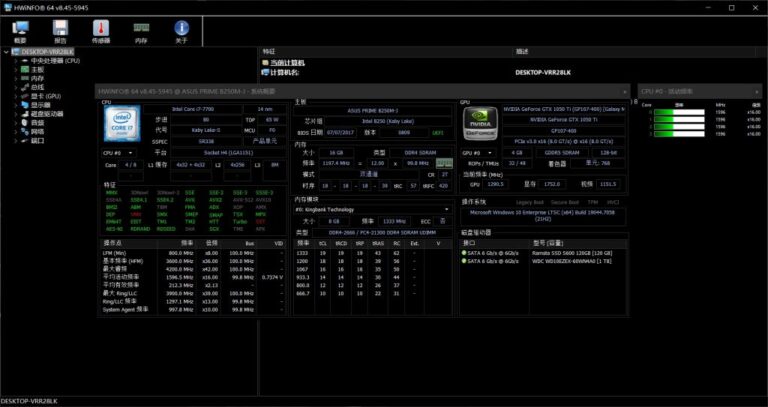Select 内存 item in the tree
768x407 pixels.
click(x=38, y=78)
